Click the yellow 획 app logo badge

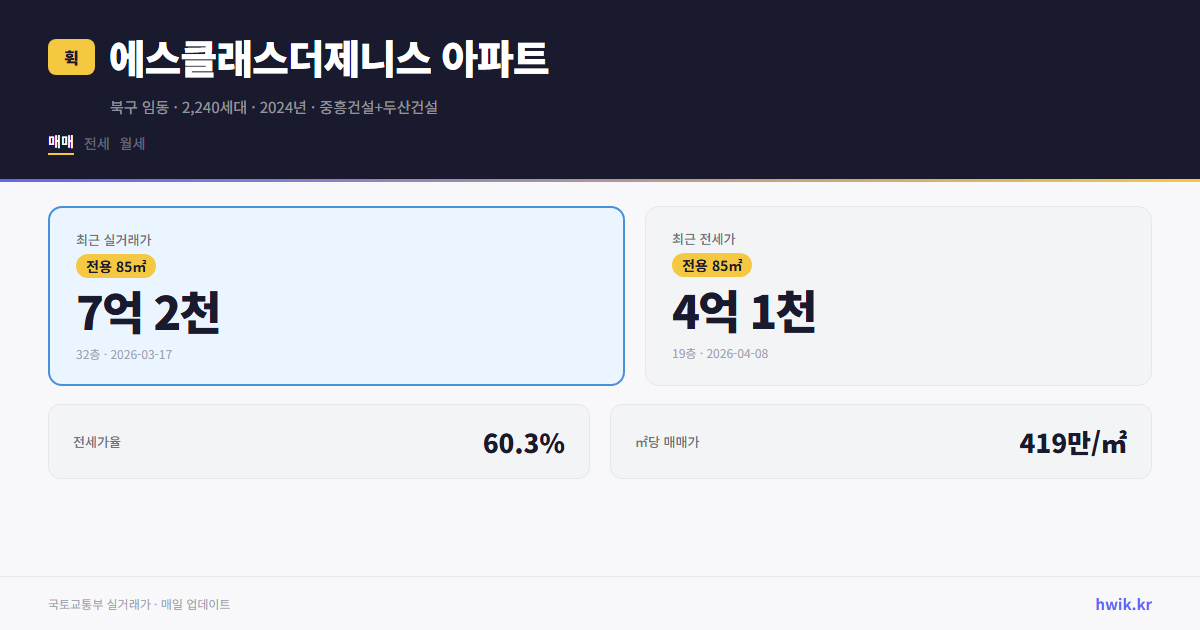(70, 57)
